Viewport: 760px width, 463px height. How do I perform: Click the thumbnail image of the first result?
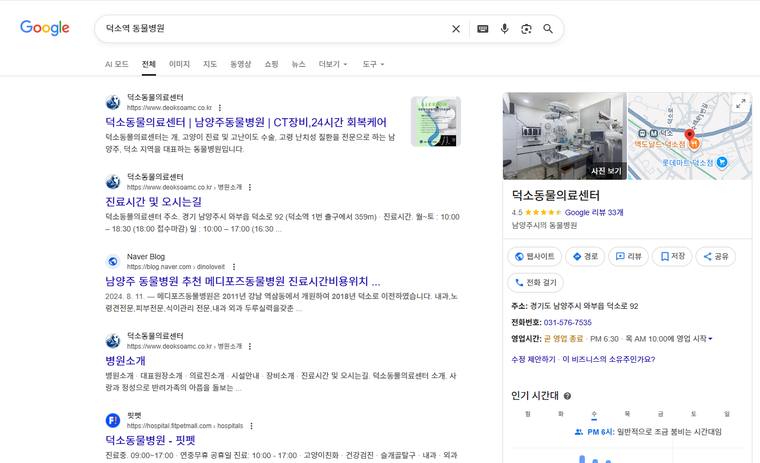(x=436, y=121)
